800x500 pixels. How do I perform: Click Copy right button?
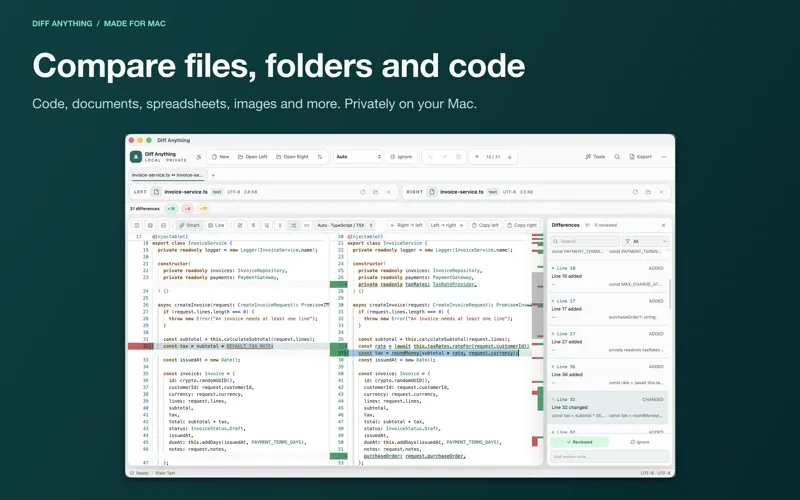coord(521,225)
